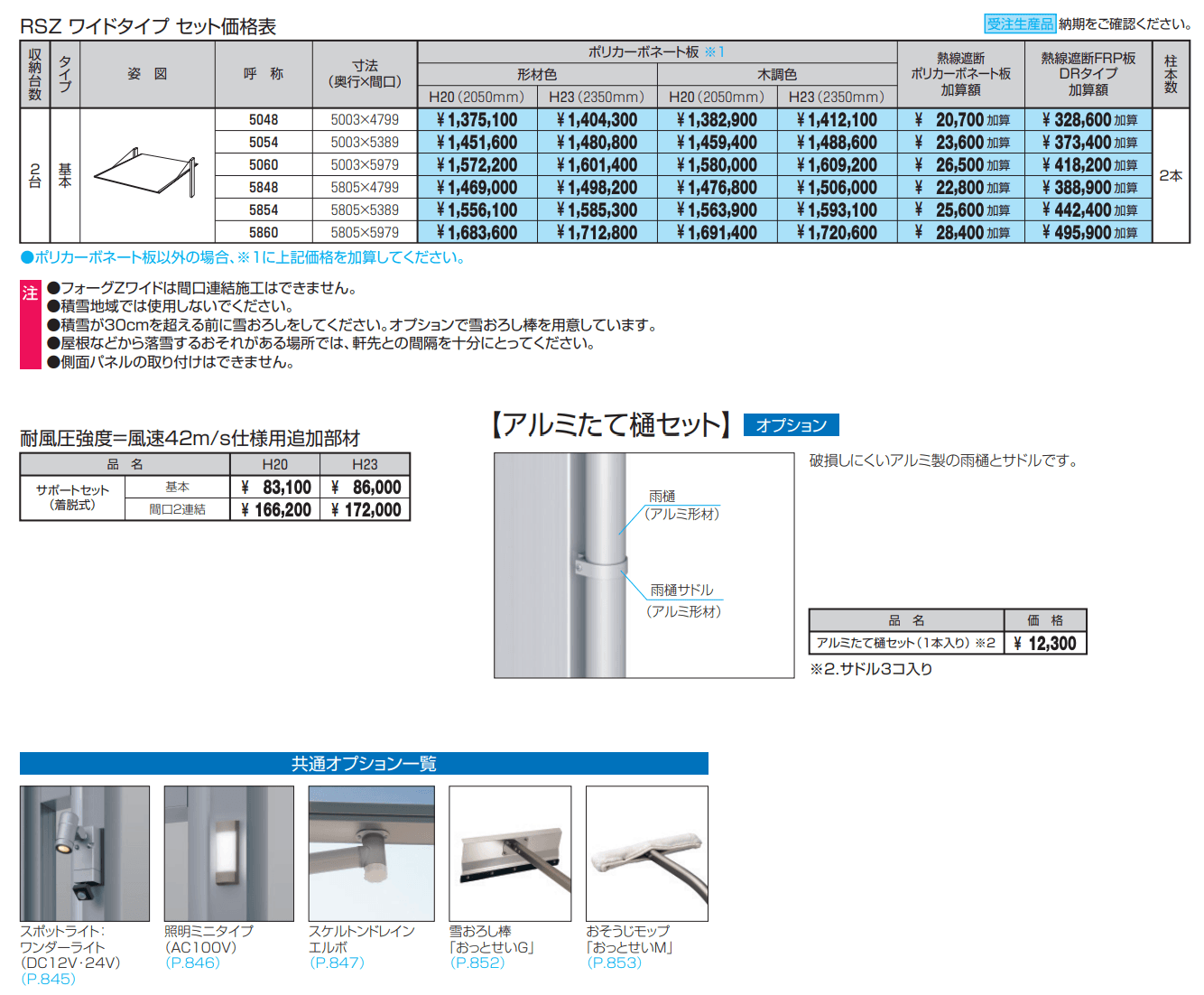Screen dimensions: 1204x995
Task: Select the 共通オプション一覧 header bar
Action: (x=365, y=763)
